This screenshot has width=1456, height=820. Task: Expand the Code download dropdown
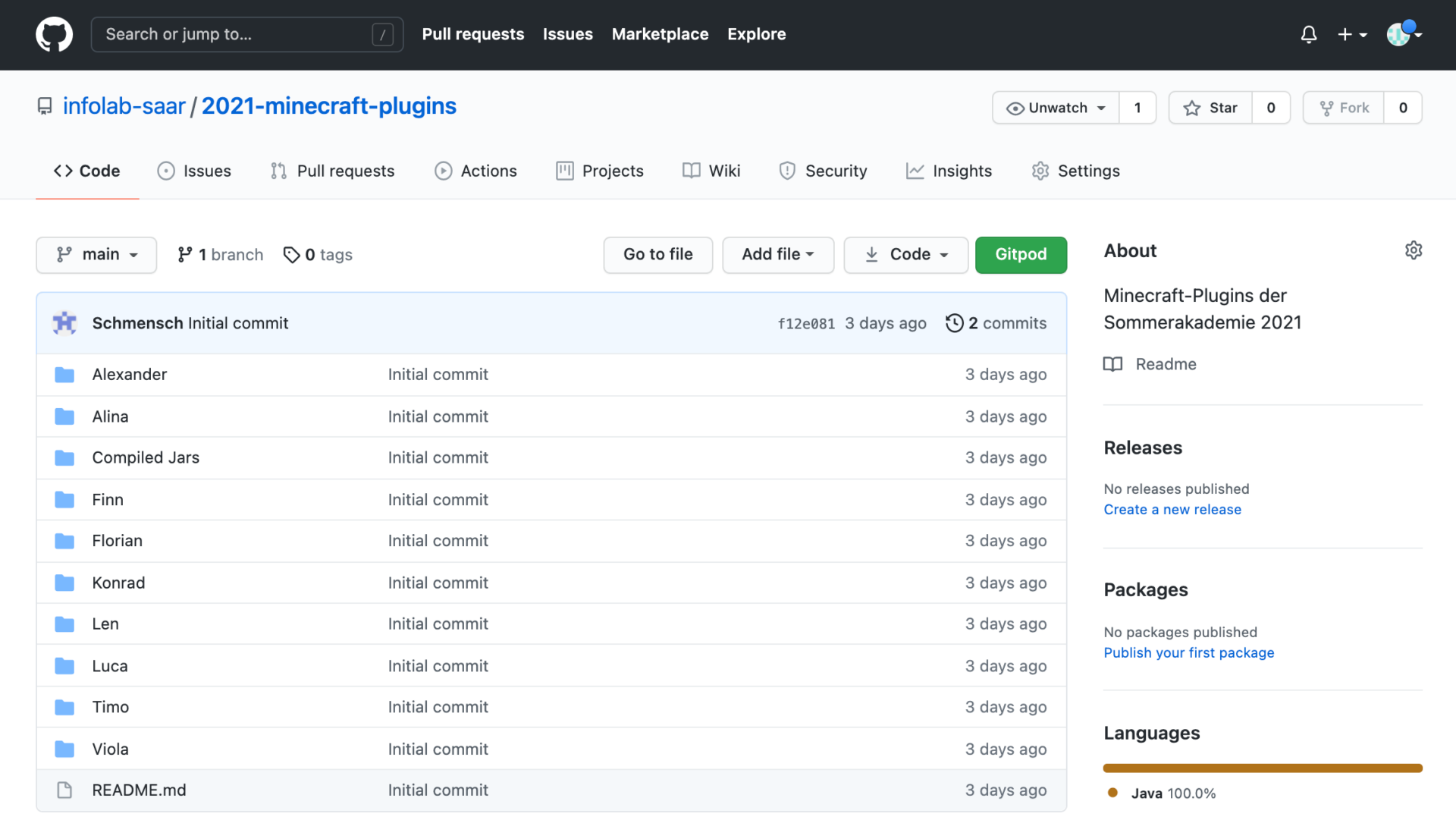coord(905,255)
